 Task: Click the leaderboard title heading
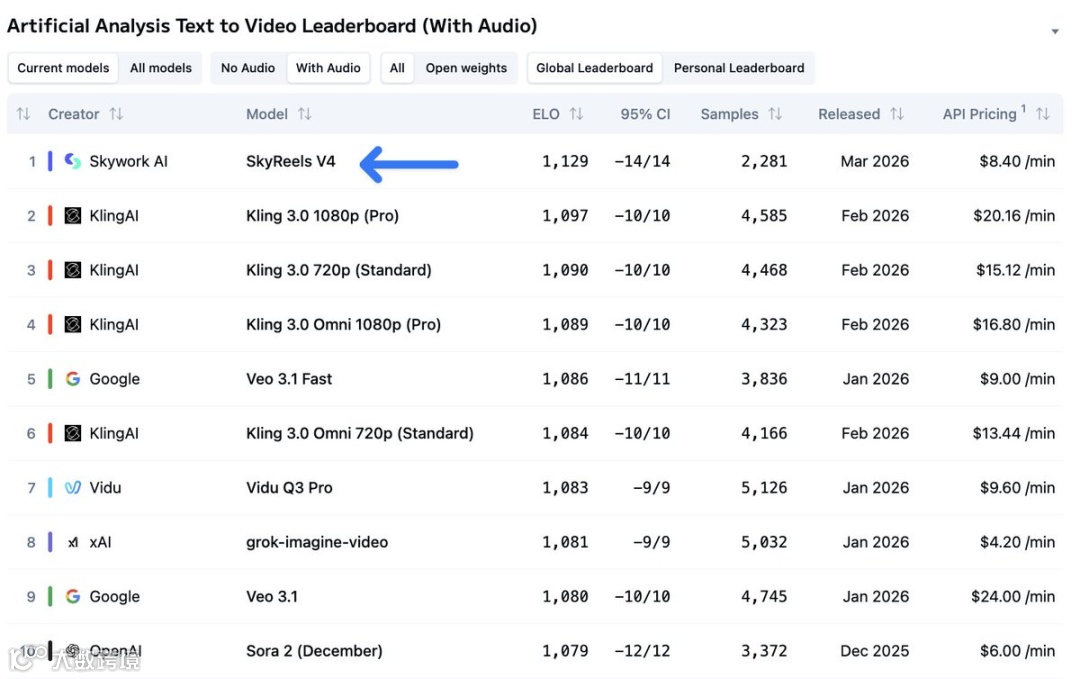pos(272,26)
